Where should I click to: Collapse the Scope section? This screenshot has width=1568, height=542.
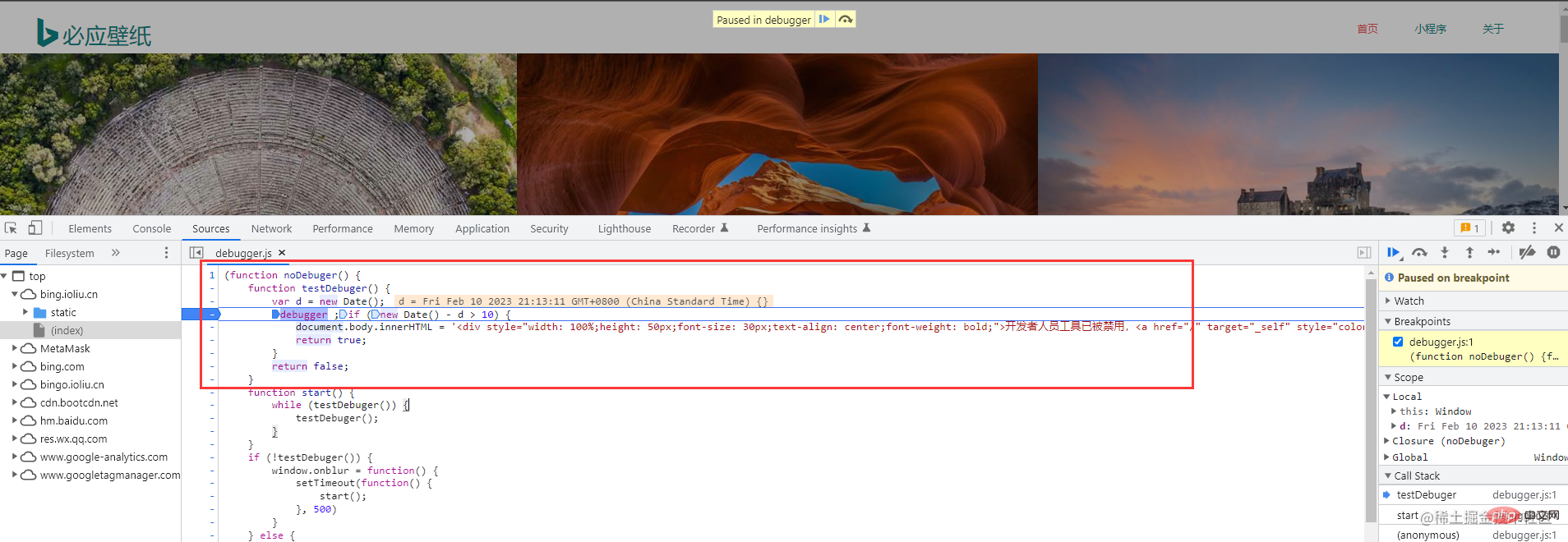pyautogui.click(x=1408, y=378)
